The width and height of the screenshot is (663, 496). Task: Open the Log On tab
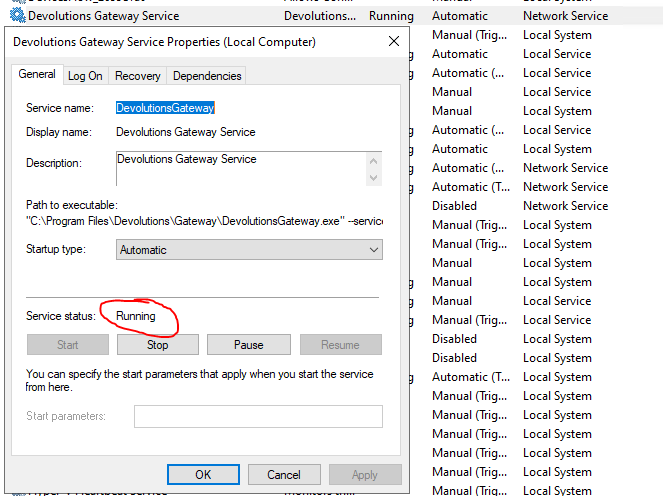point(85,76)
